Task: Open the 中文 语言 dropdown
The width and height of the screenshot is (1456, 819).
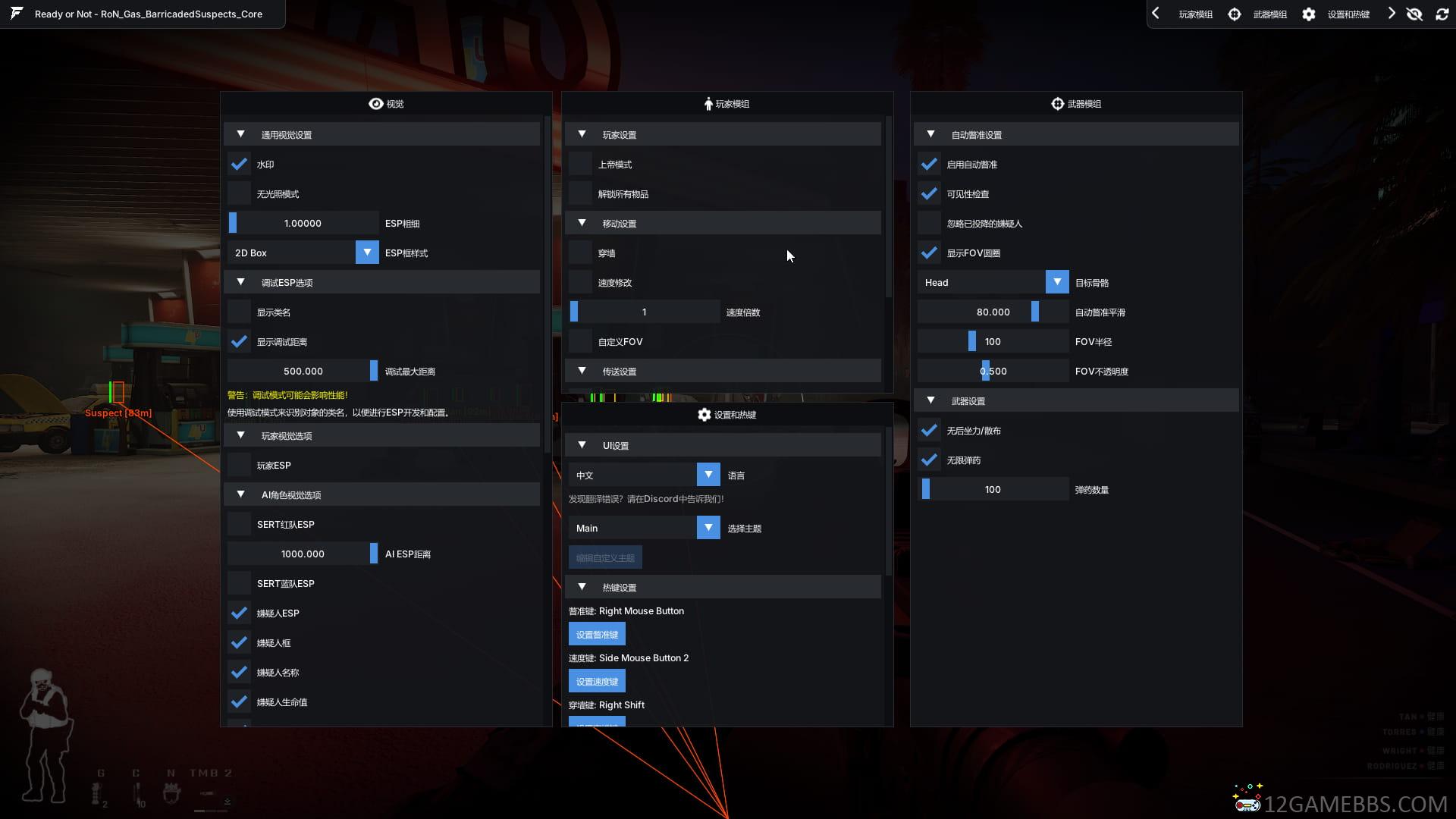Action: (x=645, y=475)
